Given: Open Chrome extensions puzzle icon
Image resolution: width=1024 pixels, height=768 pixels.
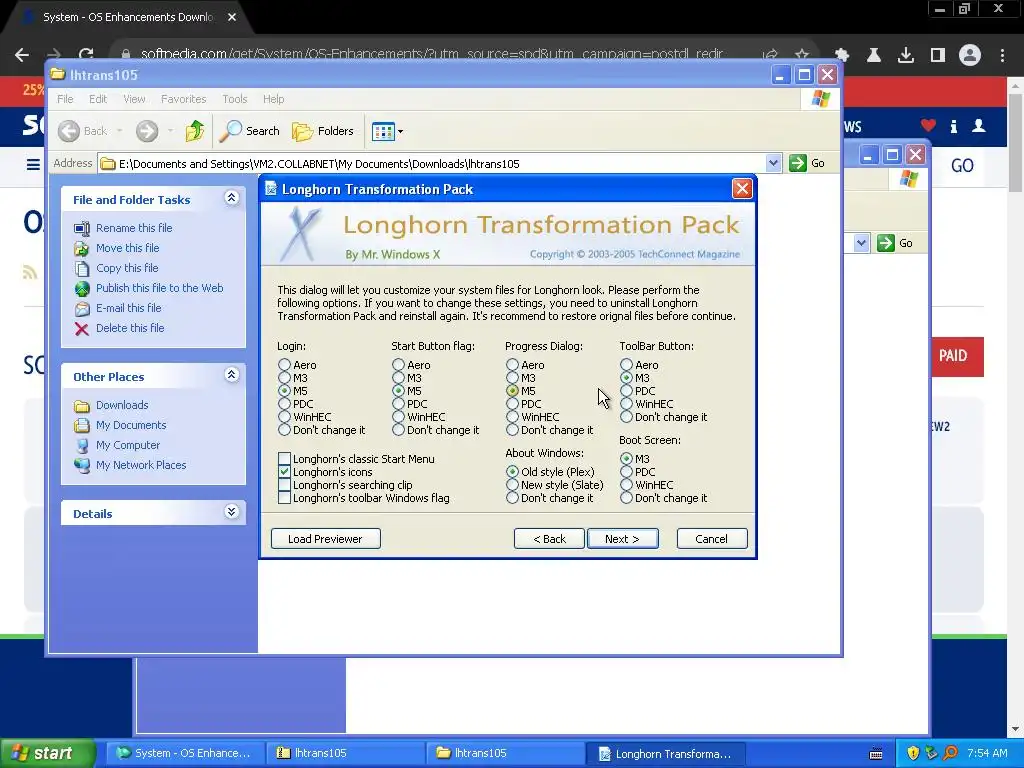Looking at the screenshot, I should click(842, 55).
